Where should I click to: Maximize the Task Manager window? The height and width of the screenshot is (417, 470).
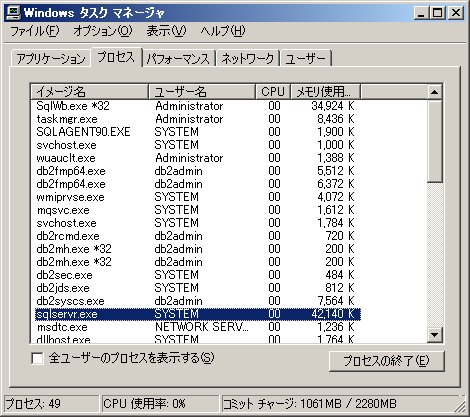click(x=437, y=13)
